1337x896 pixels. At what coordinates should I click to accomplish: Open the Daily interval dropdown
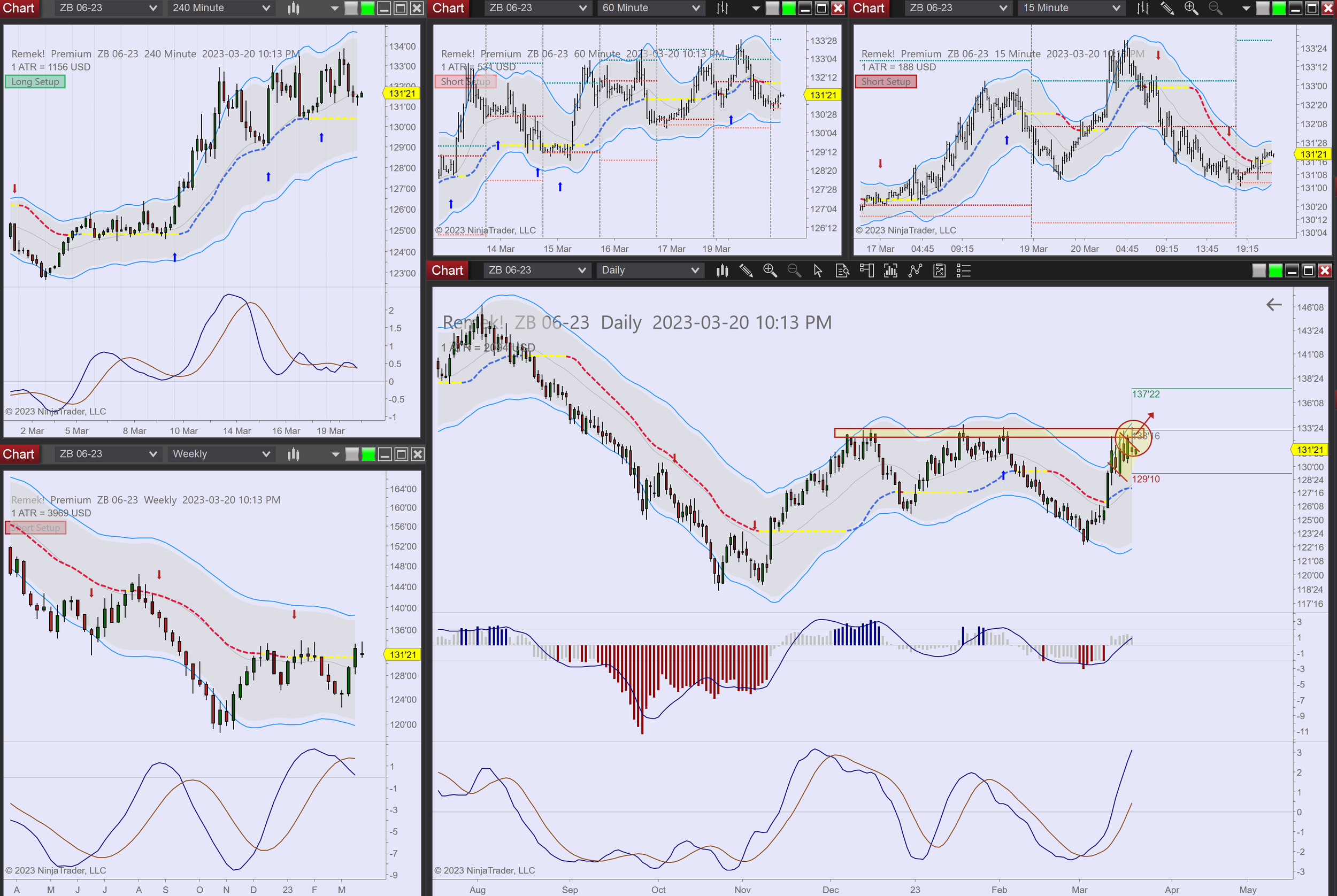[649, 271]
